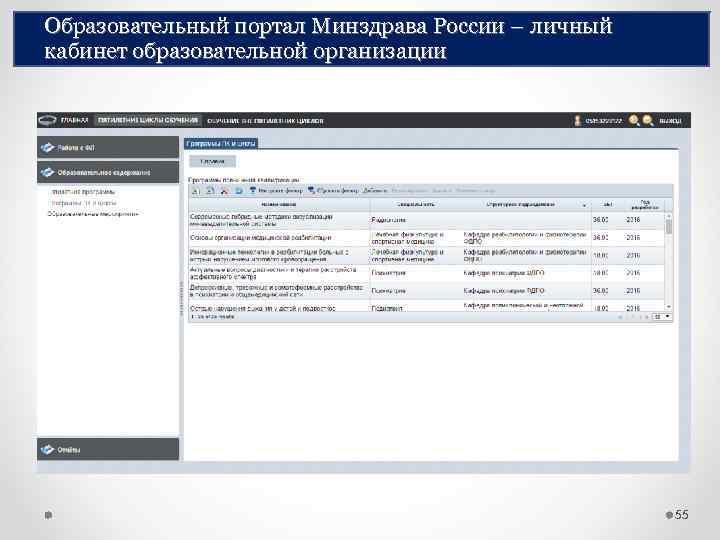Click the sidebar splitter collapse handle

[x=181, y=298]
